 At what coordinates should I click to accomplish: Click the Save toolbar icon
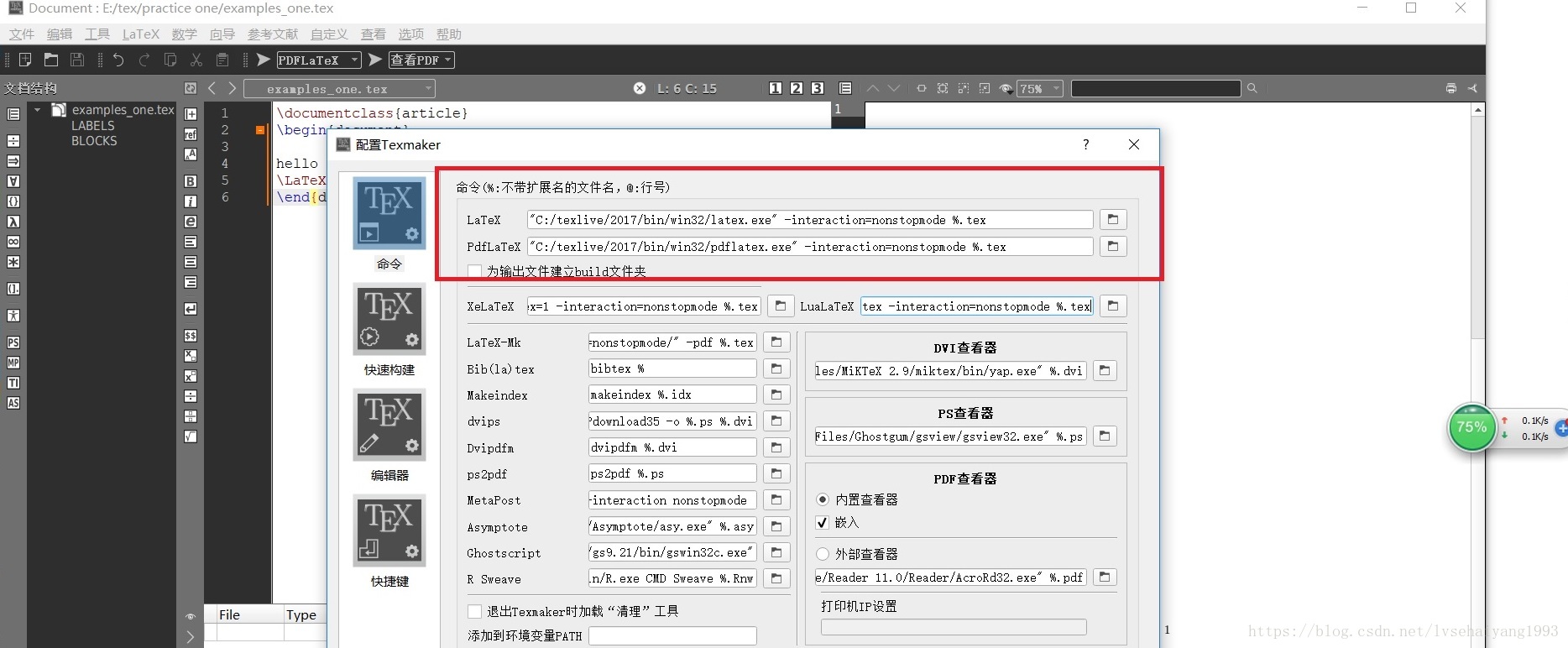click(x=77, y=60)
